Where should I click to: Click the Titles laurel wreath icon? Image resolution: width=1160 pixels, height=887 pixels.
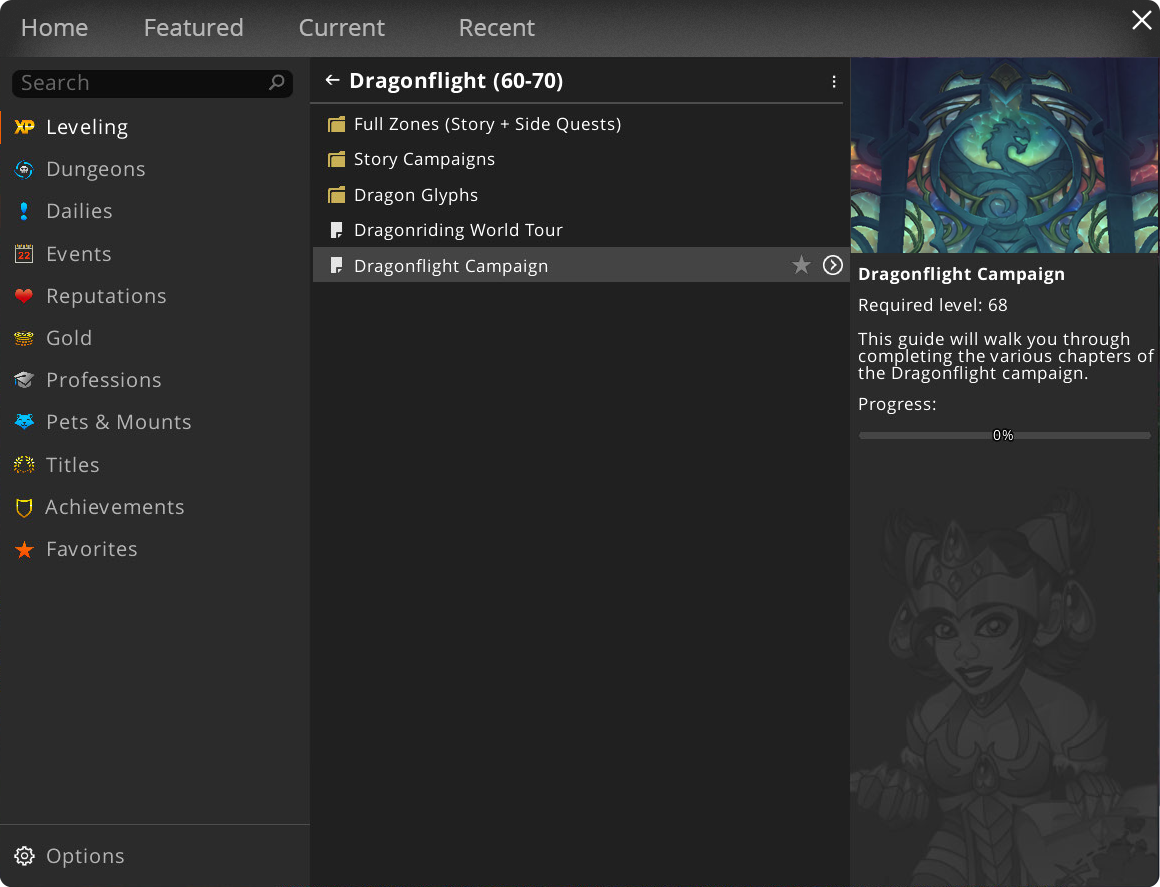click(24, 465)
